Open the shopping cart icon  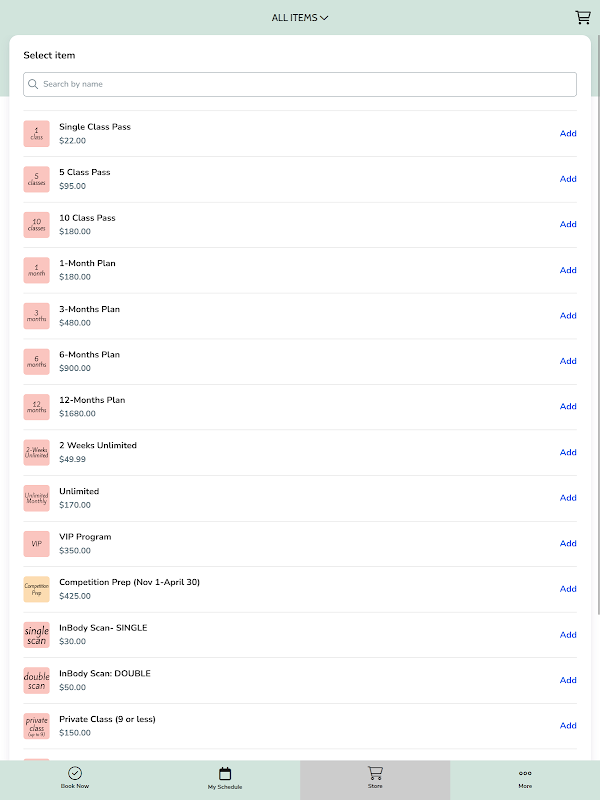[x=582, y=17]
